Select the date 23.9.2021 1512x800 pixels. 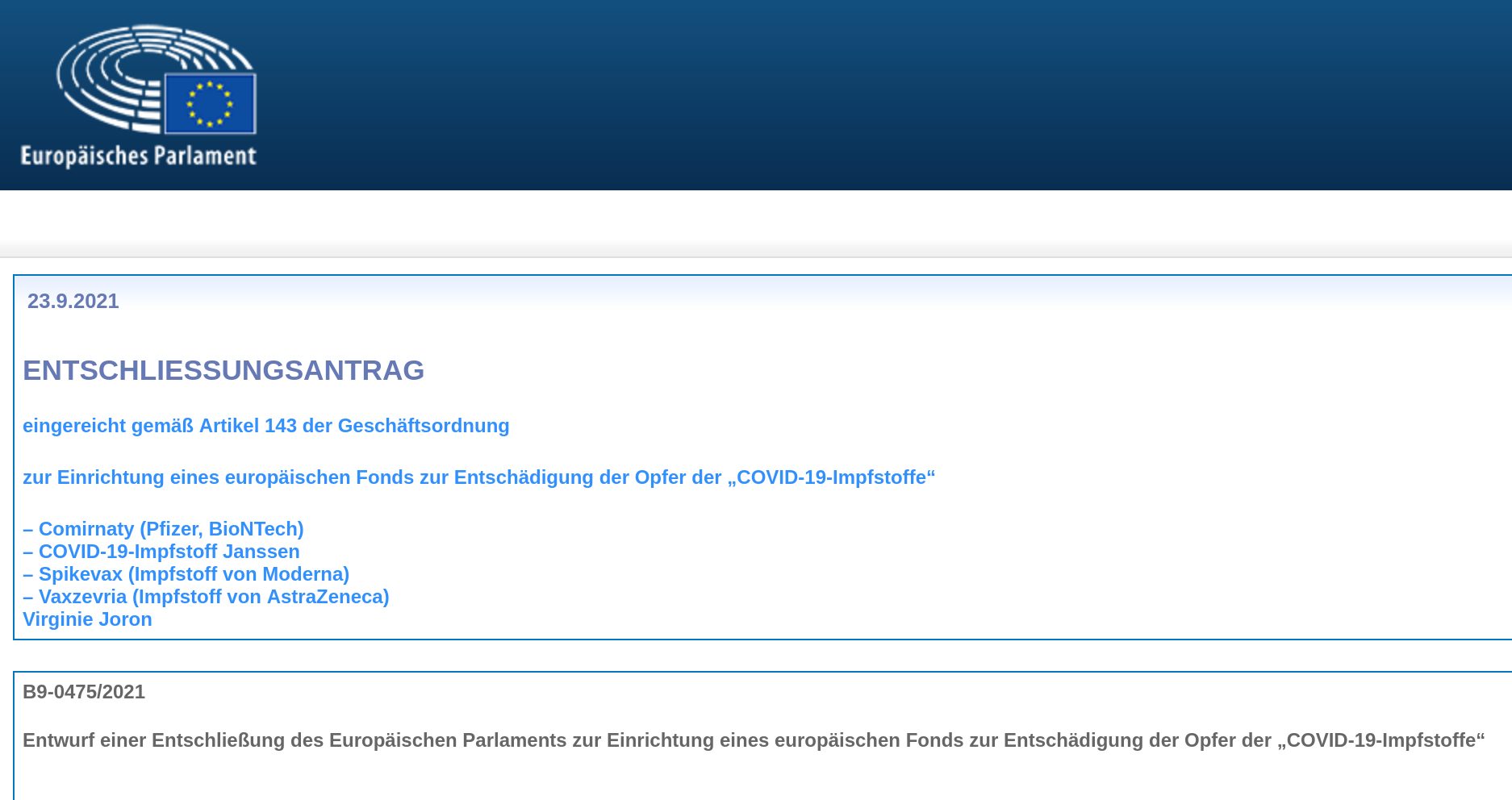click(73, 301)
